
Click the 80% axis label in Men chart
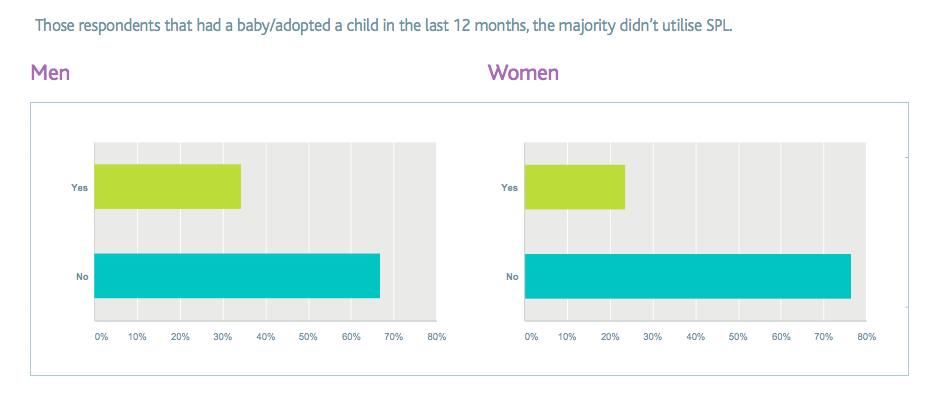pos(436,337)
